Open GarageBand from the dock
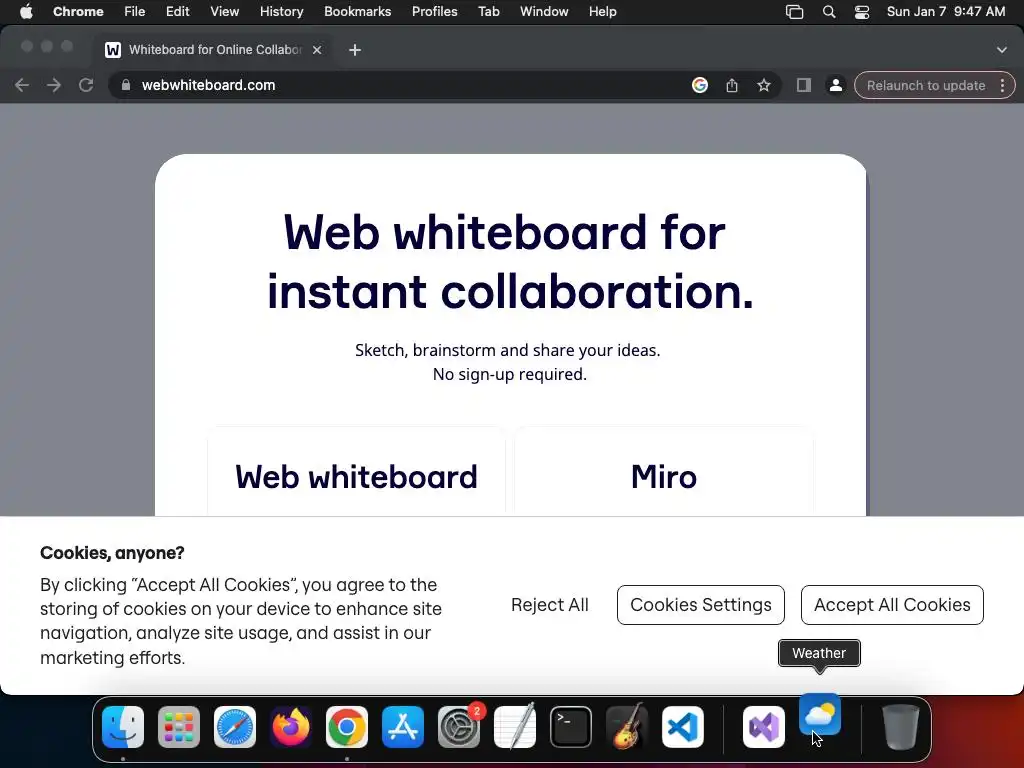The image size is (1024, 768). (627, 727)
